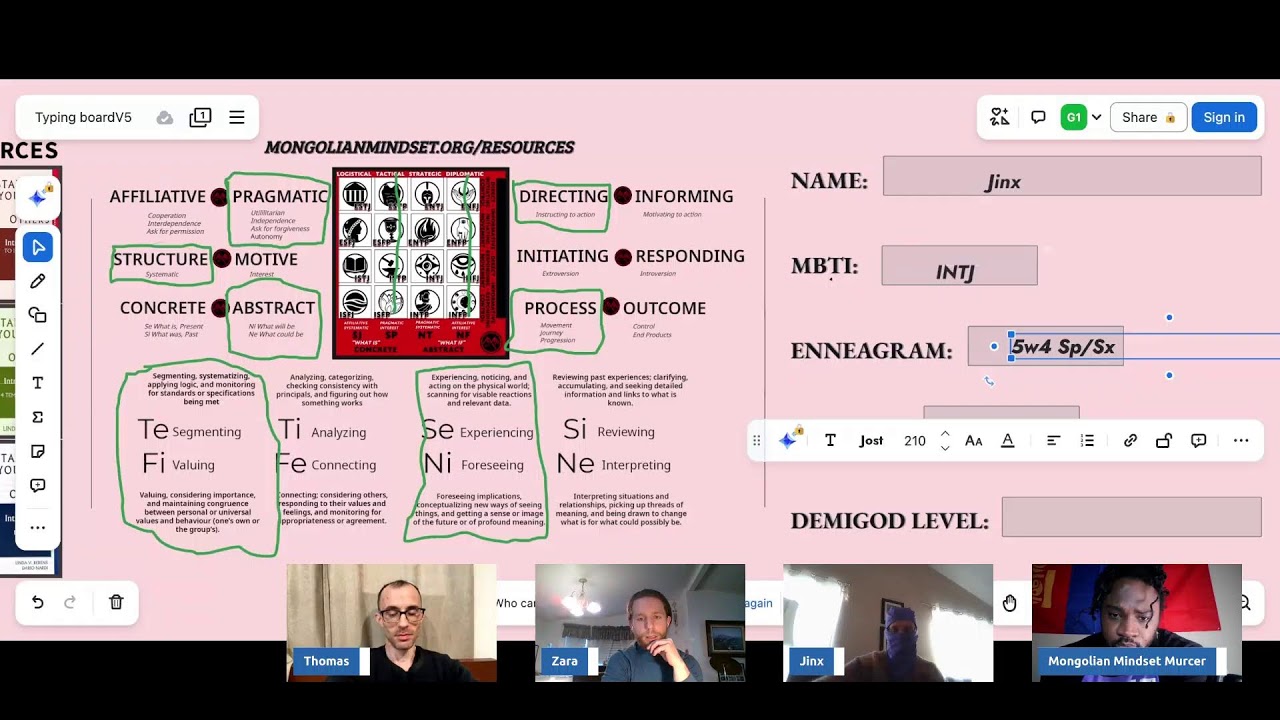Image resolution: width=1280 pixels, height=720 pixels.
Task: Click the text style T icon
Action: 830,440
